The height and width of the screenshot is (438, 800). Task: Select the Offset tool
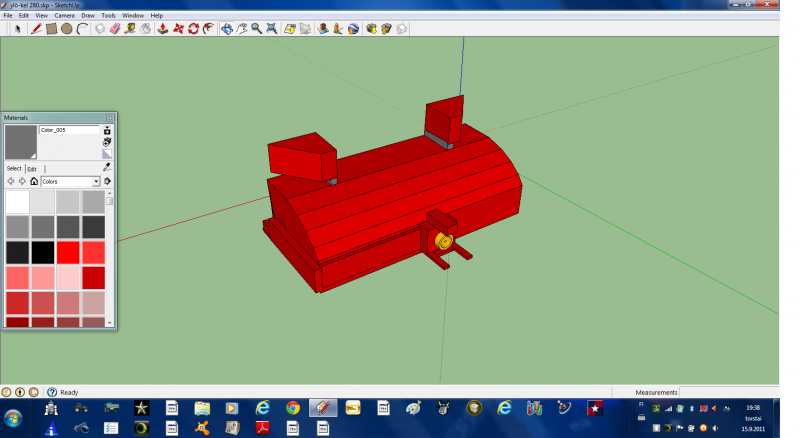pyautogui.click(x=208, y=29)
